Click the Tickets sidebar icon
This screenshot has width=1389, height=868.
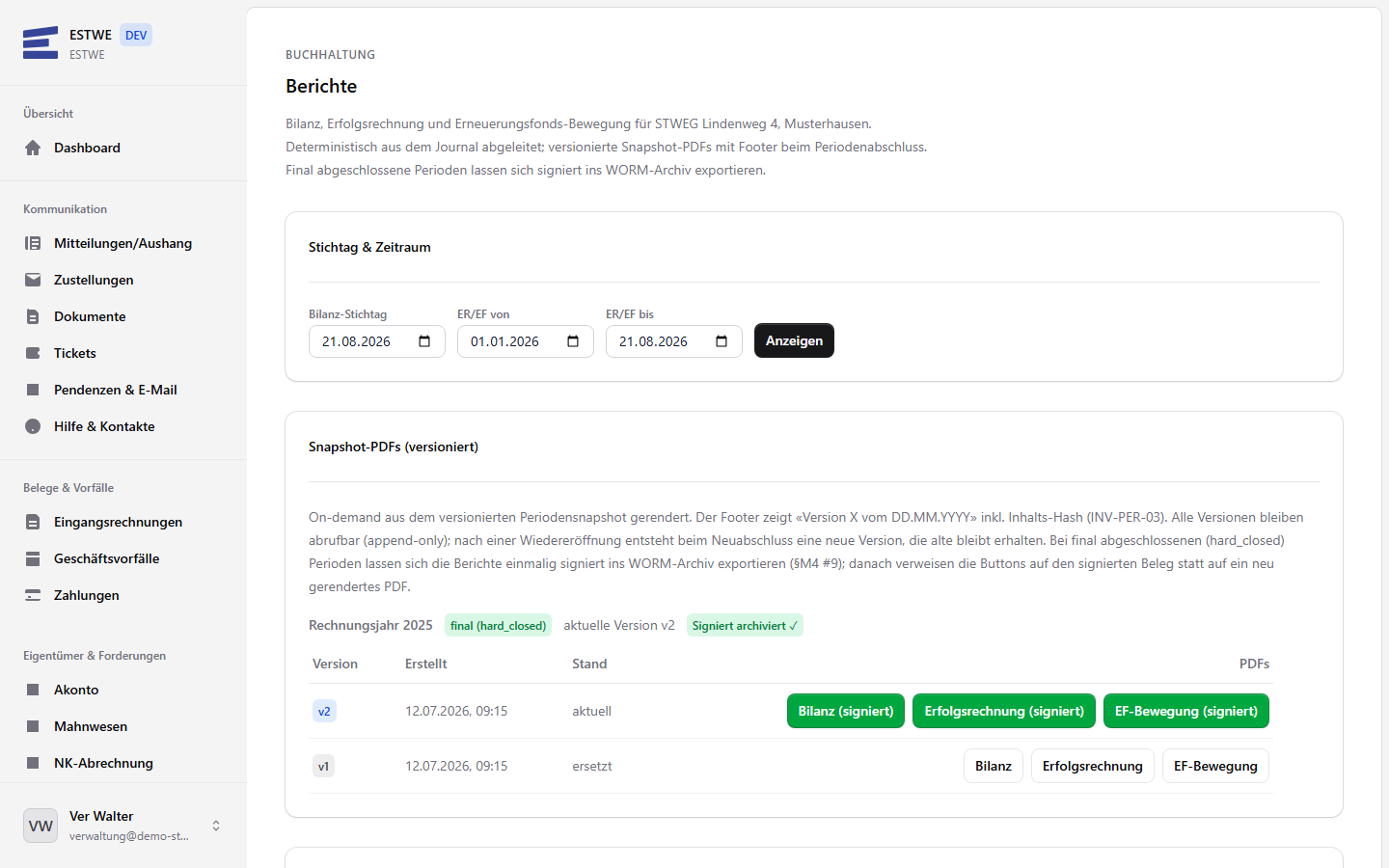[x=33, y=353]
